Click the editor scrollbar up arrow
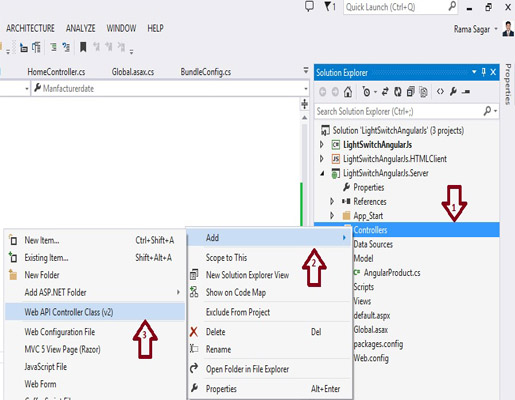515x400 pixels. 304,118
